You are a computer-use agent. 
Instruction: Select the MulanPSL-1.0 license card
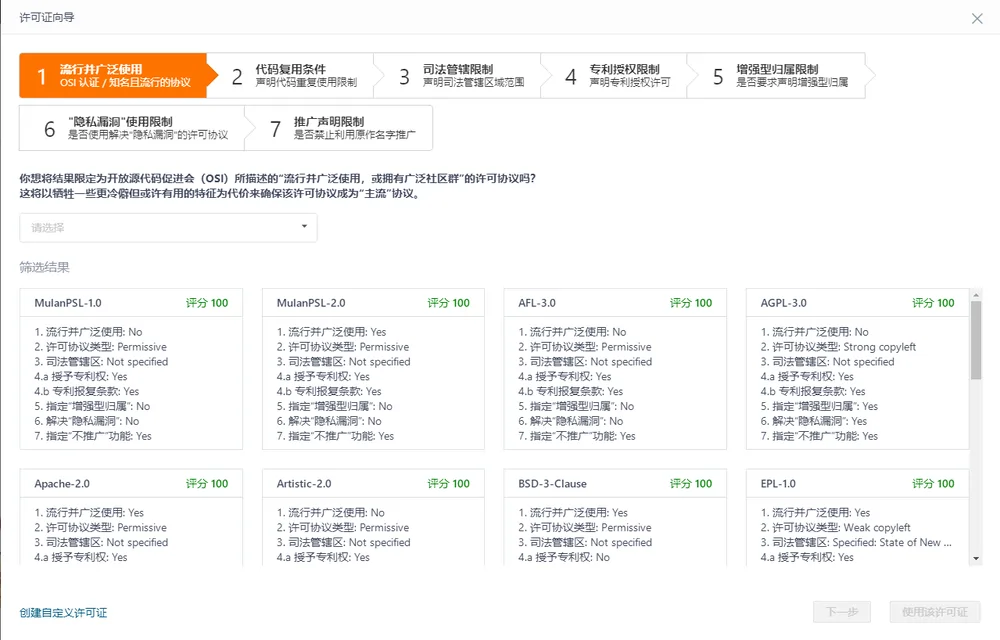pyautogui.click(x=131, y=369)
